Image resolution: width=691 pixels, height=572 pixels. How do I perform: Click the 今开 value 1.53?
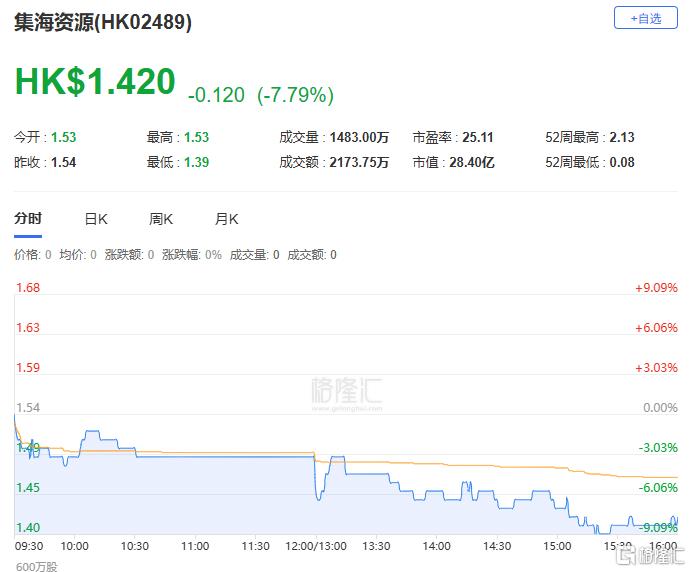(63, 137)
